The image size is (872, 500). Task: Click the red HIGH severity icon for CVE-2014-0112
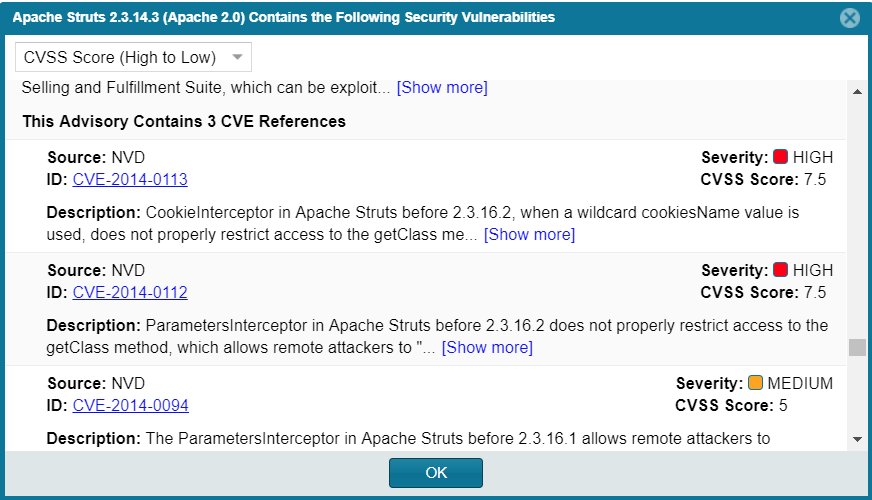[x=780, y=270]
